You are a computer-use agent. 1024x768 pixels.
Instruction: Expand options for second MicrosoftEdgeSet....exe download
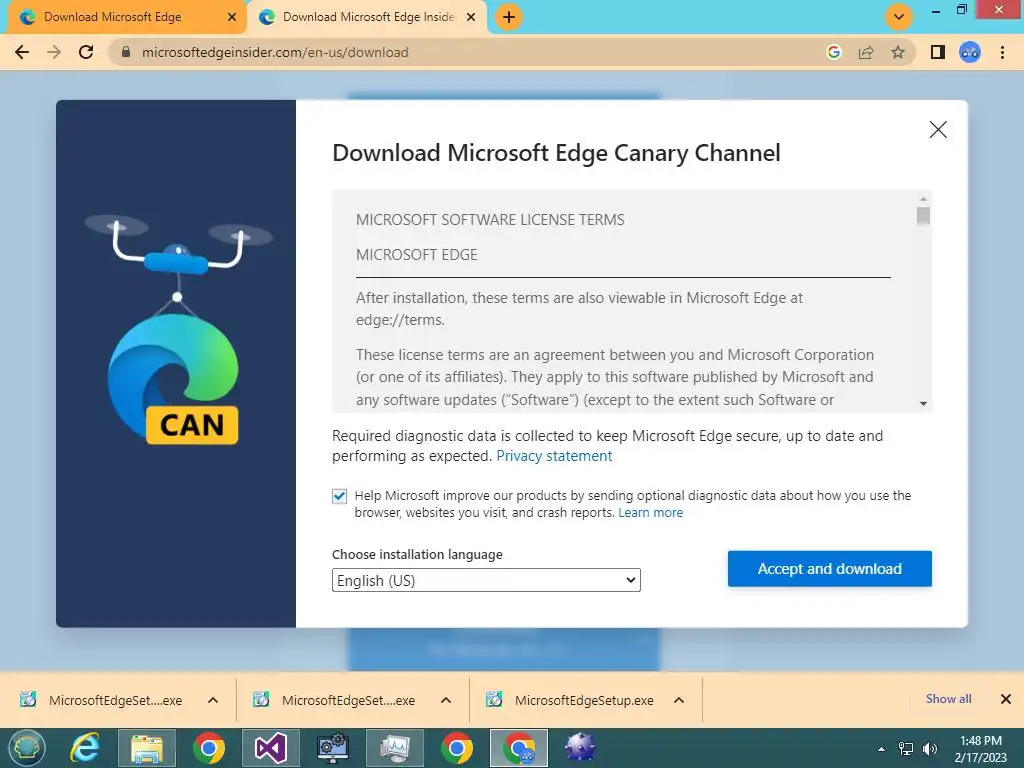(x=446, y=700)
